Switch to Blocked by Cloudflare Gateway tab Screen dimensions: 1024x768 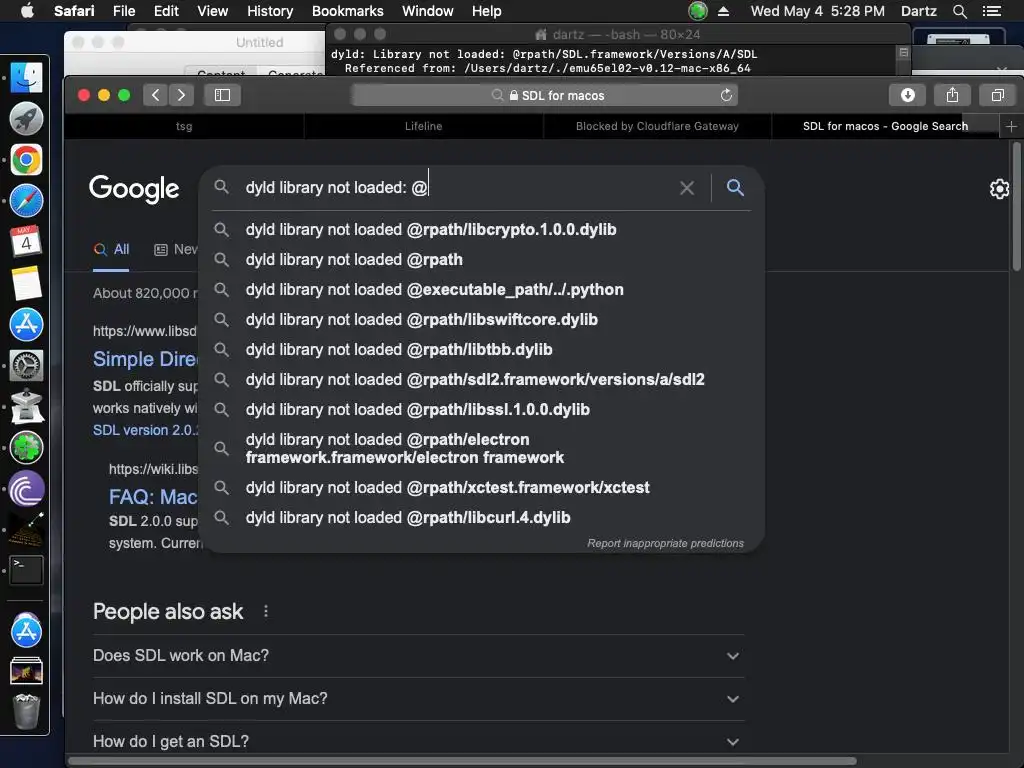657,126
